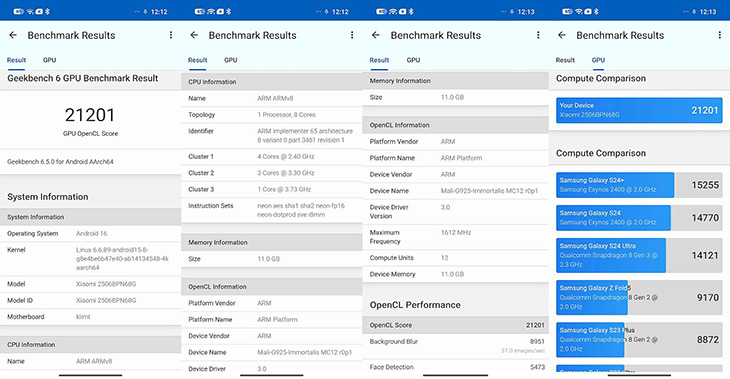The width and height of the screenshot is (730, 379).
Task: Select the Compute Units value 12
Action: pyautogui.click(x=444, y=257)
